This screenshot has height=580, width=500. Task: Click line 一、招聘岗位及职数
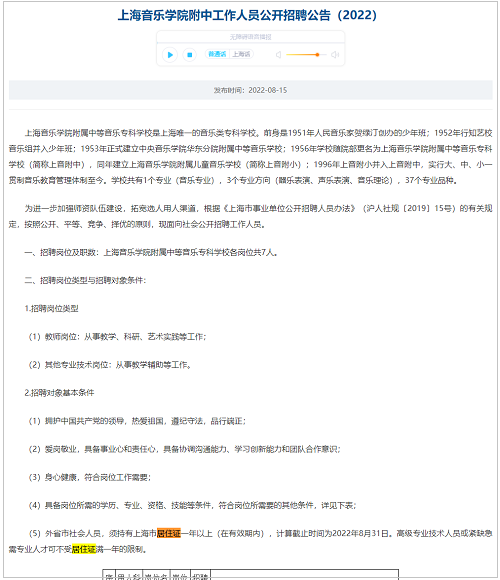pos(151,252)
